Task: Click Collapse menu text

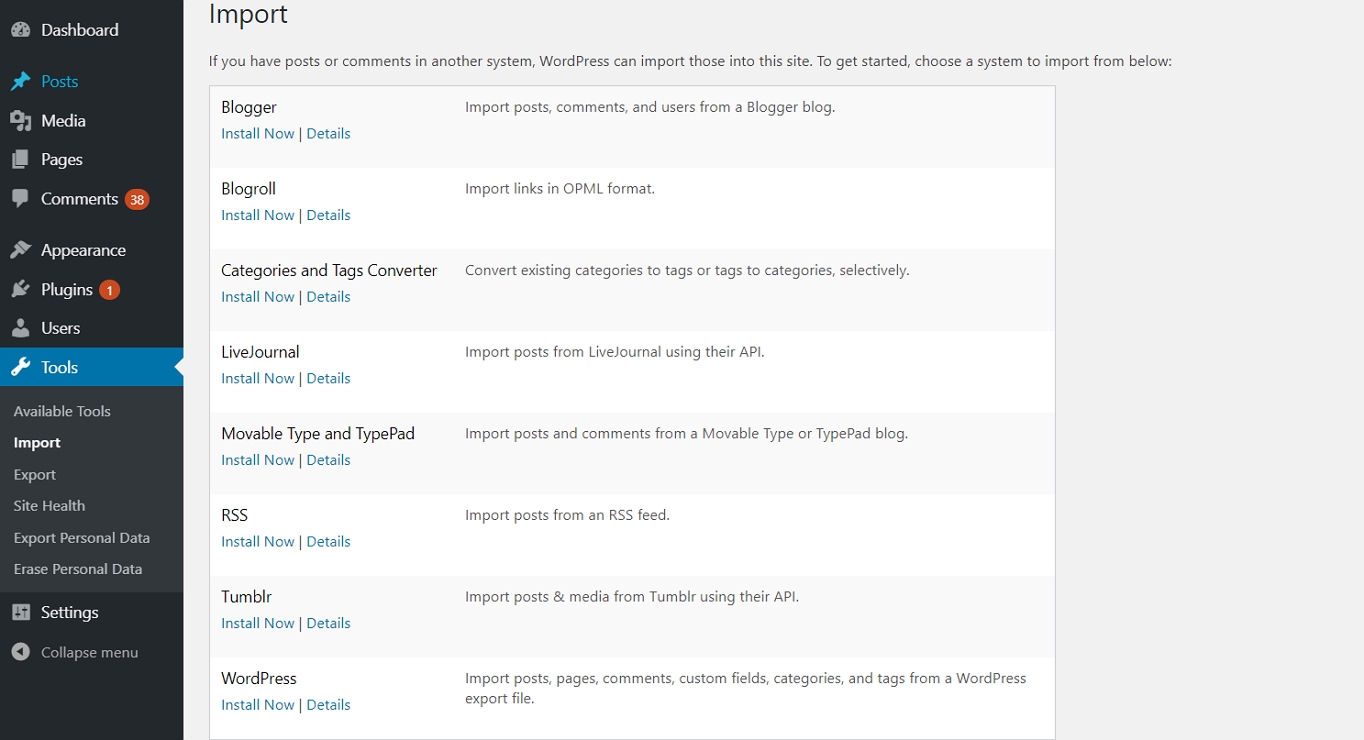Action: point(89,652)
